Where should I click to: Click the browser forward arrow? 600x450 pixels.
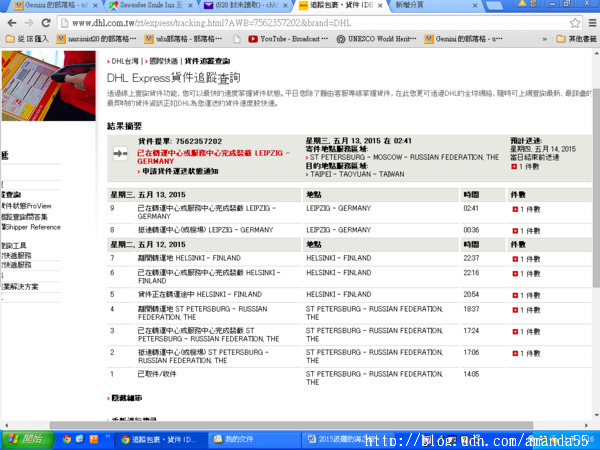[29, 23]
